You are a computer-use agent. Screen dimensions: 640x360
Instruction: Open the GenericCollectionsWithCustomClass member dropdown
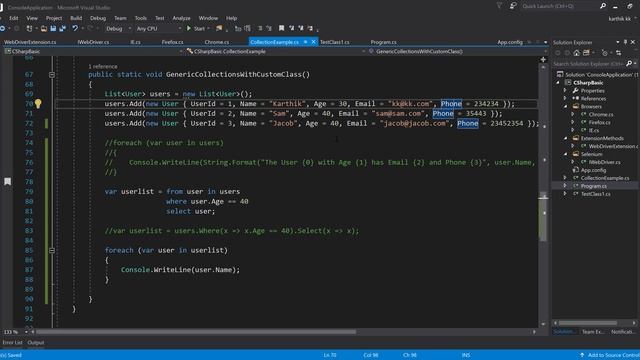[457, 51]
